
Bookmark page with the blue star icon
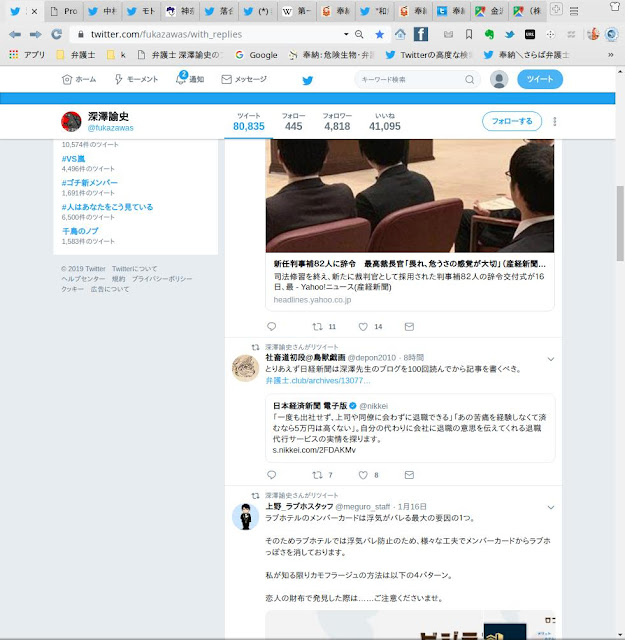coord(380,35)
